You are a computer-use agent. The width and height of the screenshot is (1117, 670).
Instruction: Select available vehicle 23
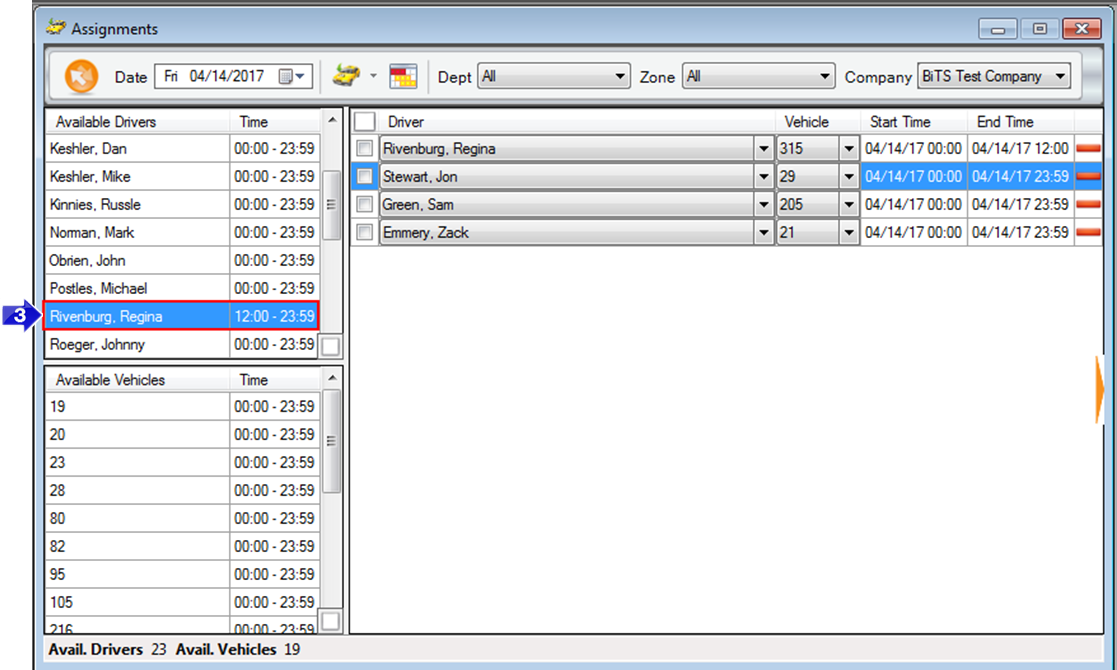[x=182, y=463]
